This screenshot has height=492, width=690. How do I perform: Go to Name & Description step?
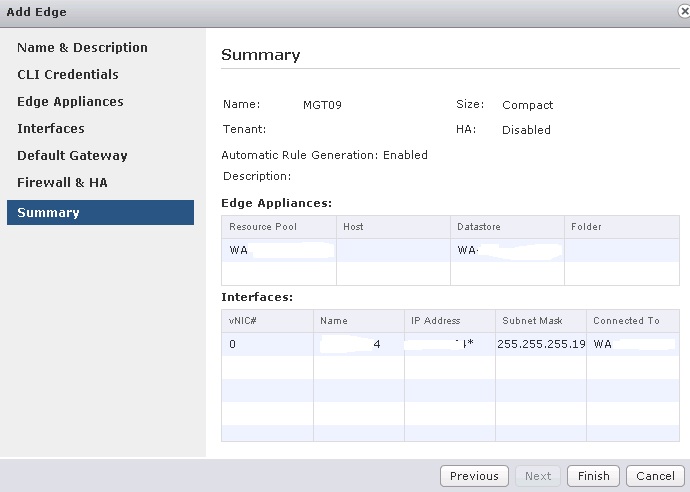point(82,48)
